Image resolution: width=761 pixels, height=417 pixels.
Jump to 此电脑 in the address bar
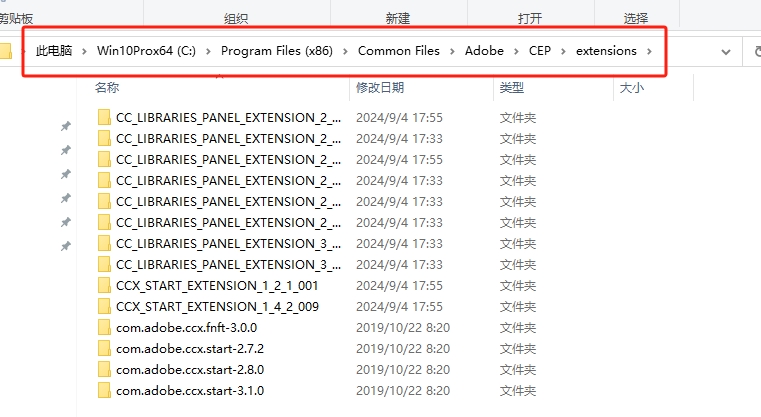click(x=54, y=51)
